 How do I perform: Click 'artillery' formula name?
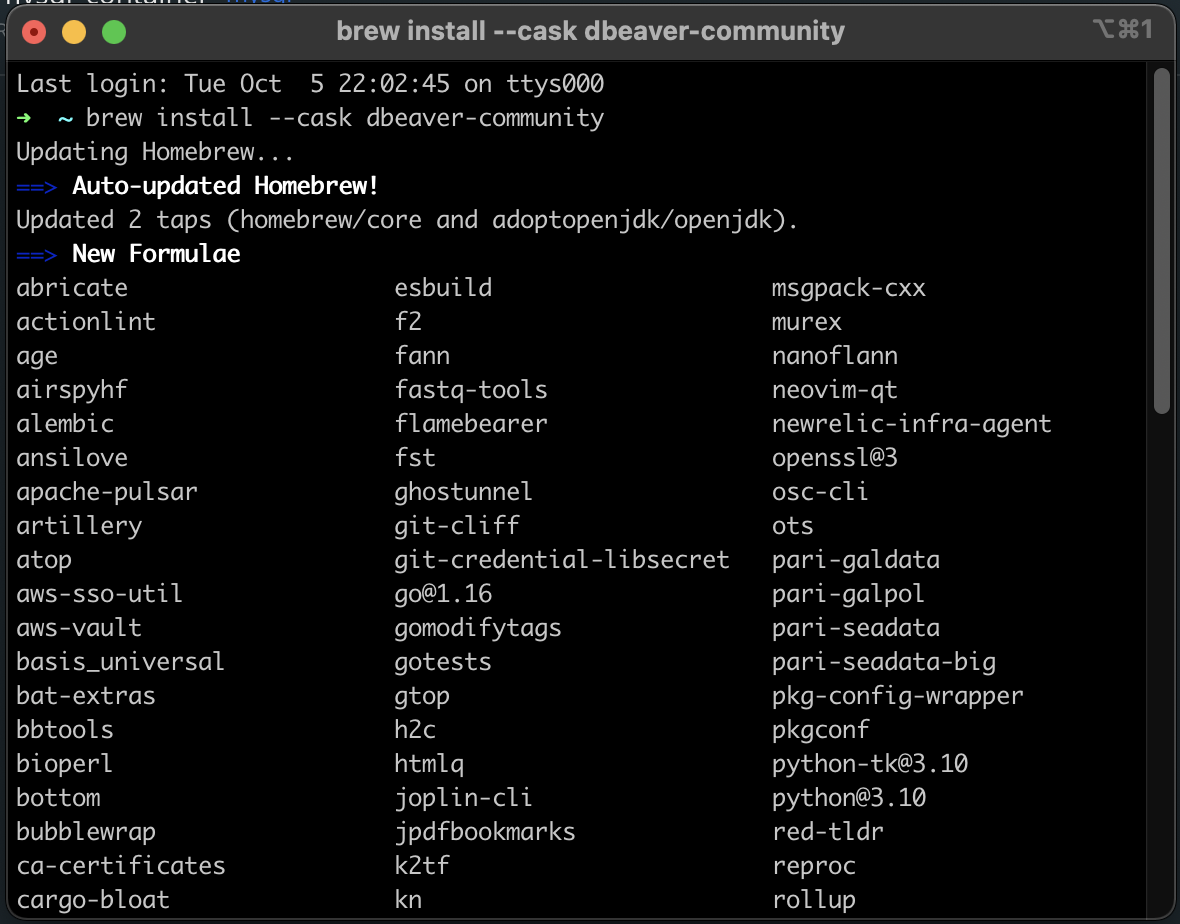pyautogui.click(x=79, y=526)
